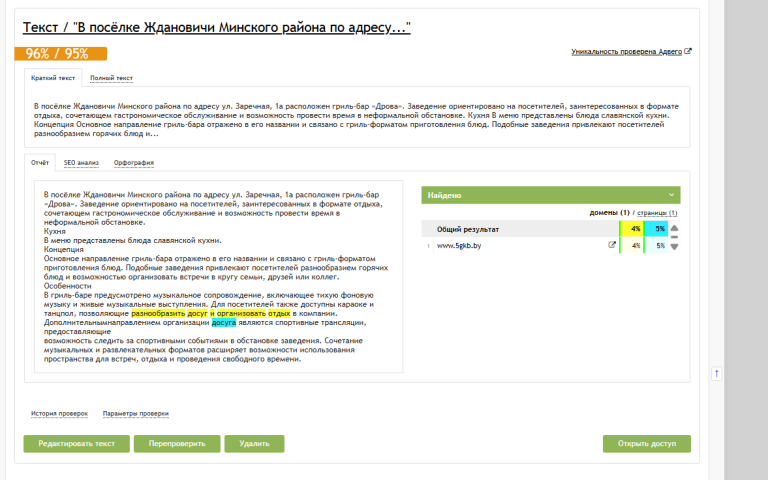Click cyan highlighted word досуга
The height and width of the screenshot is (480, 768).
click(x=224, y=323)
